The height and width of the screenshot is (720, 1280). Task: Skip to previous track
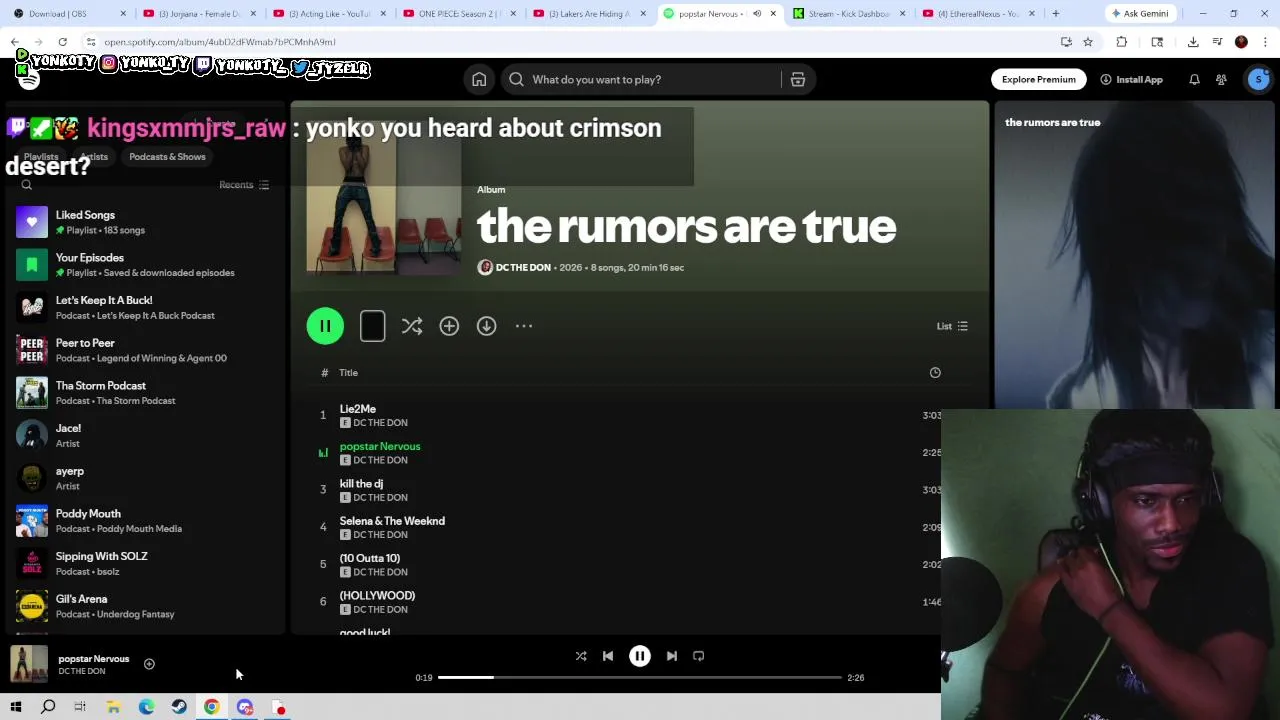click(x=608, y=656)
